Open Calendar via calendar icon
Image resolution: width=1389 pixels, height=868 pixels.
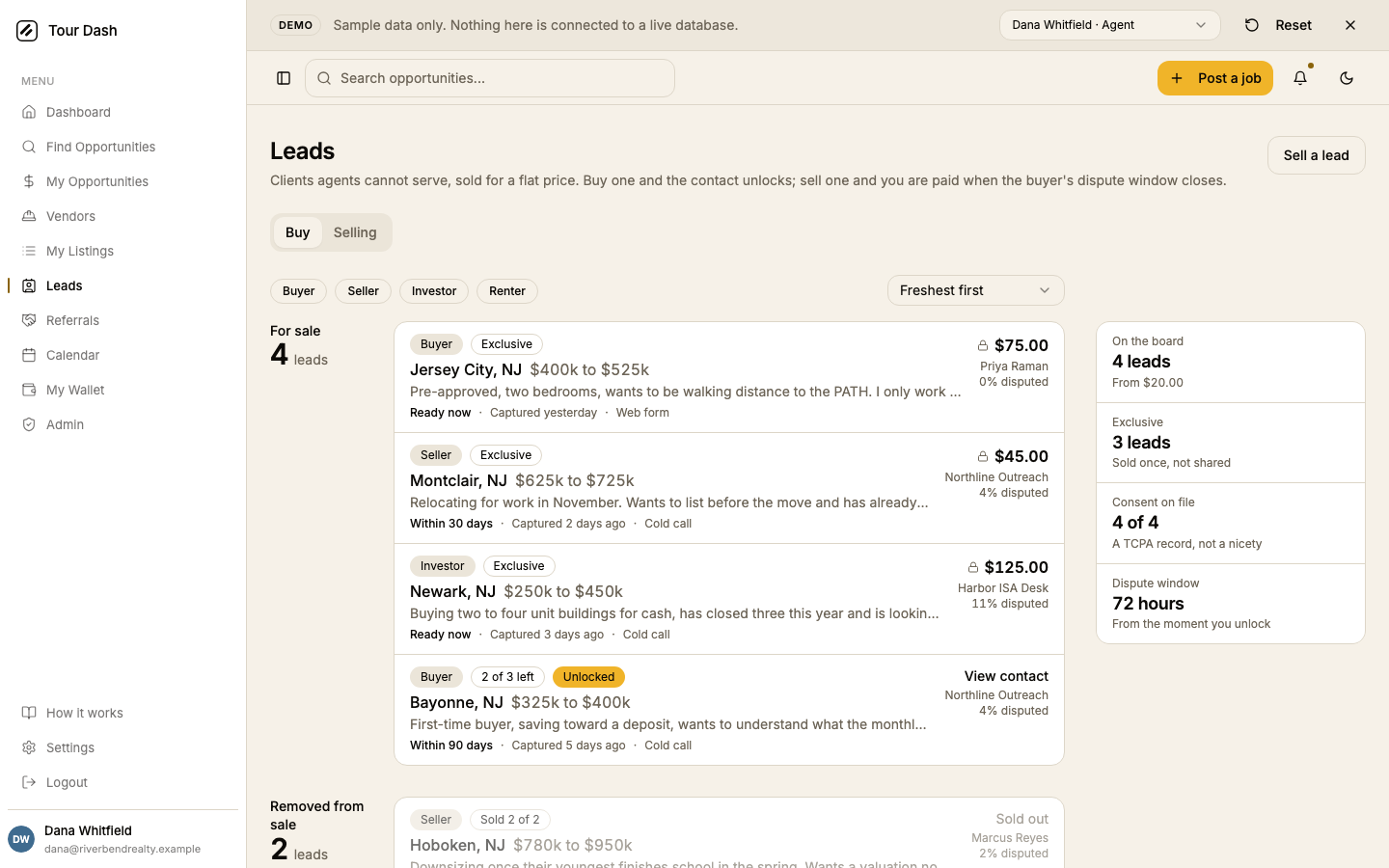click(29, 355)
